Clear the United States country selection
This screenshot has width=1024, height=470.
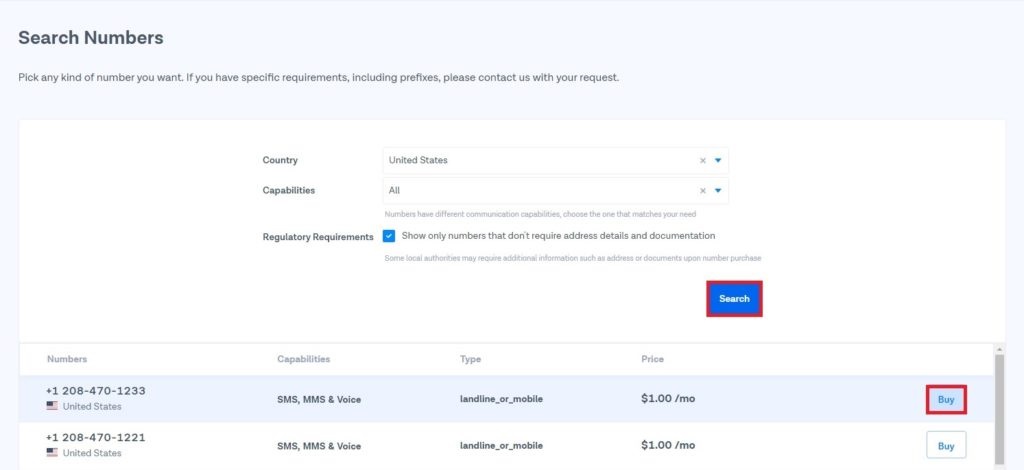(x=703, y=161)
